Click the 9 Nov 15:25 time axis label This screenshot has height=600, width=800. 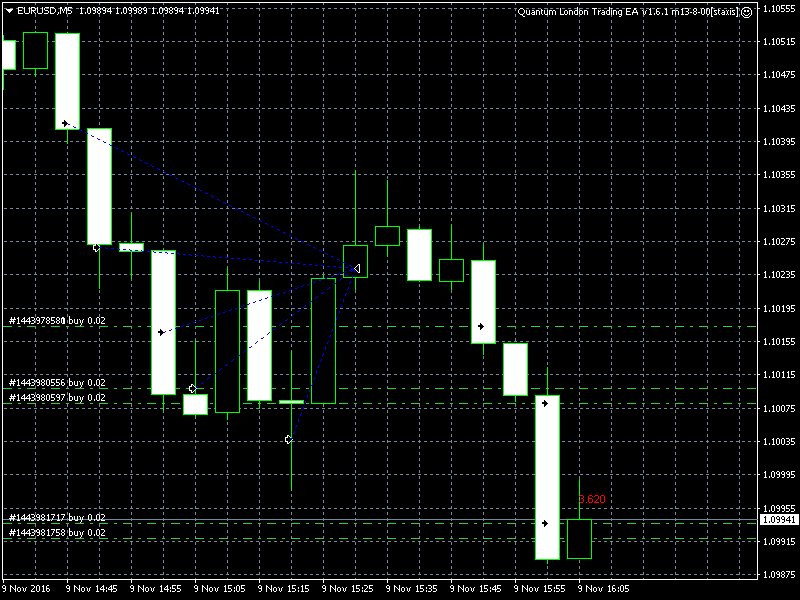point(348,588)
